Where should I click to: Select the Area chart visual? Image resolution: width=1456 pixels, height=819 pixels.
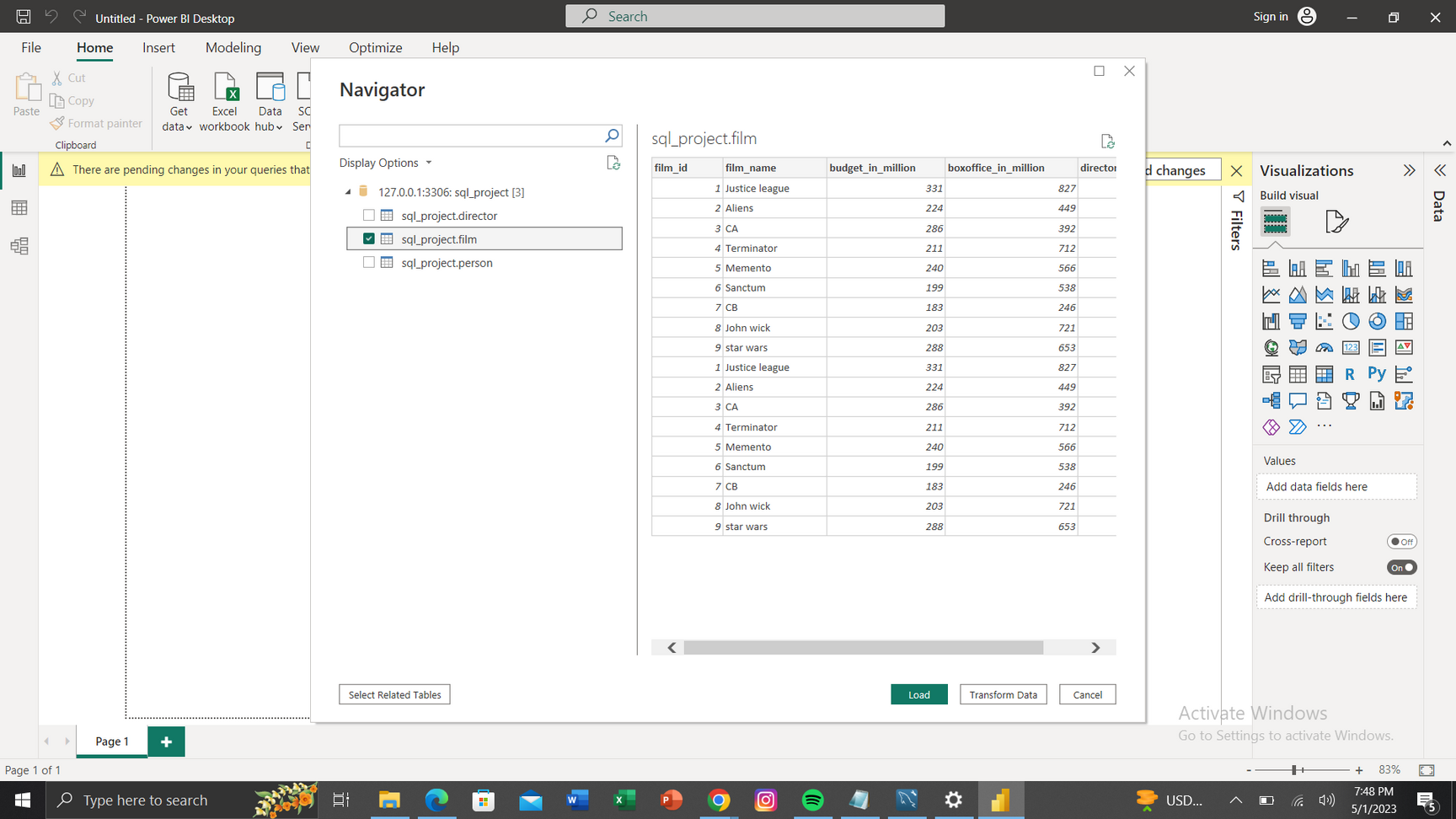click(1298, 295)
